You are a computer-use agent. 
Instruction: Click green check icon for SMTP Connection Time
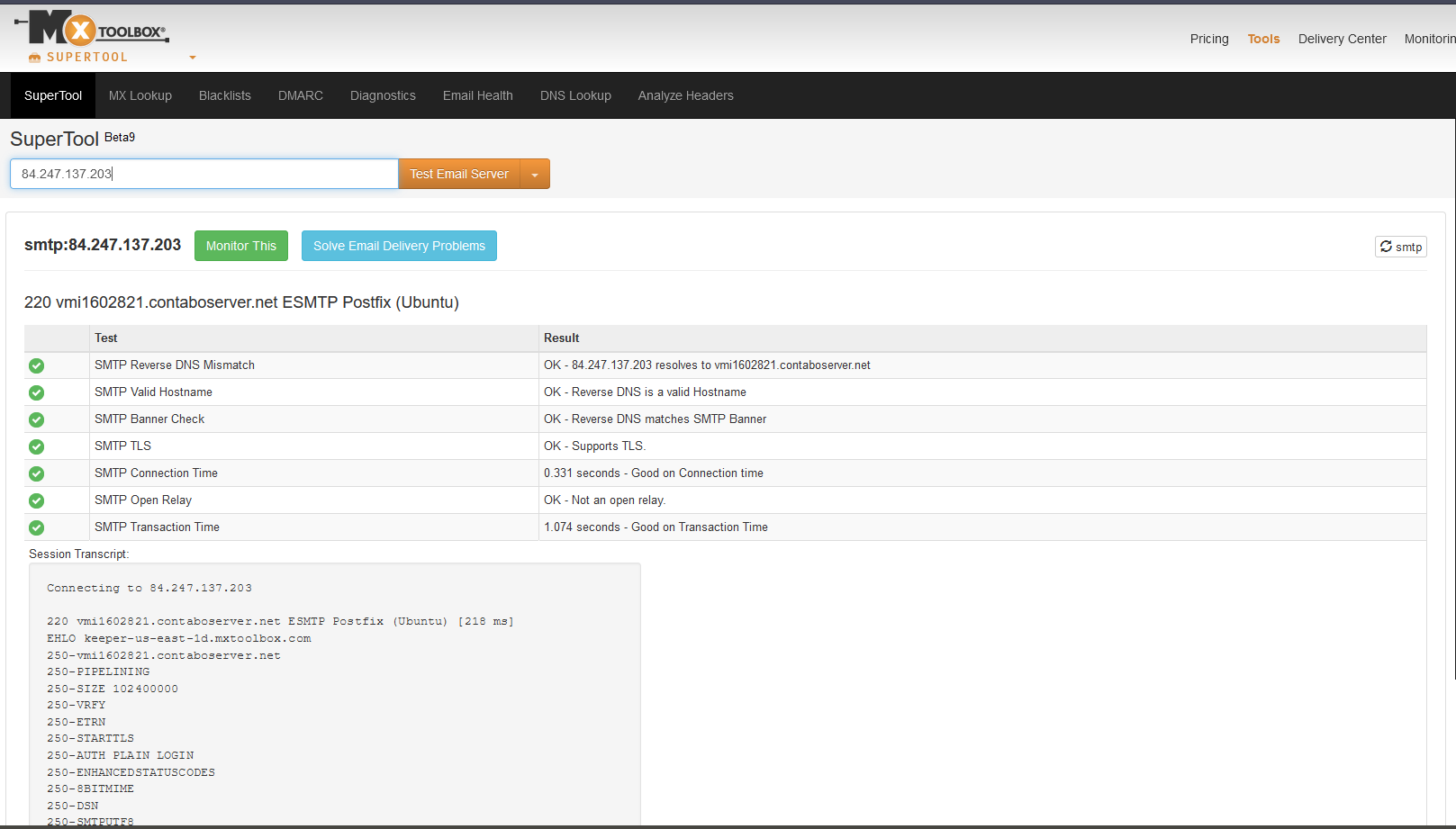tap(36, 473)
